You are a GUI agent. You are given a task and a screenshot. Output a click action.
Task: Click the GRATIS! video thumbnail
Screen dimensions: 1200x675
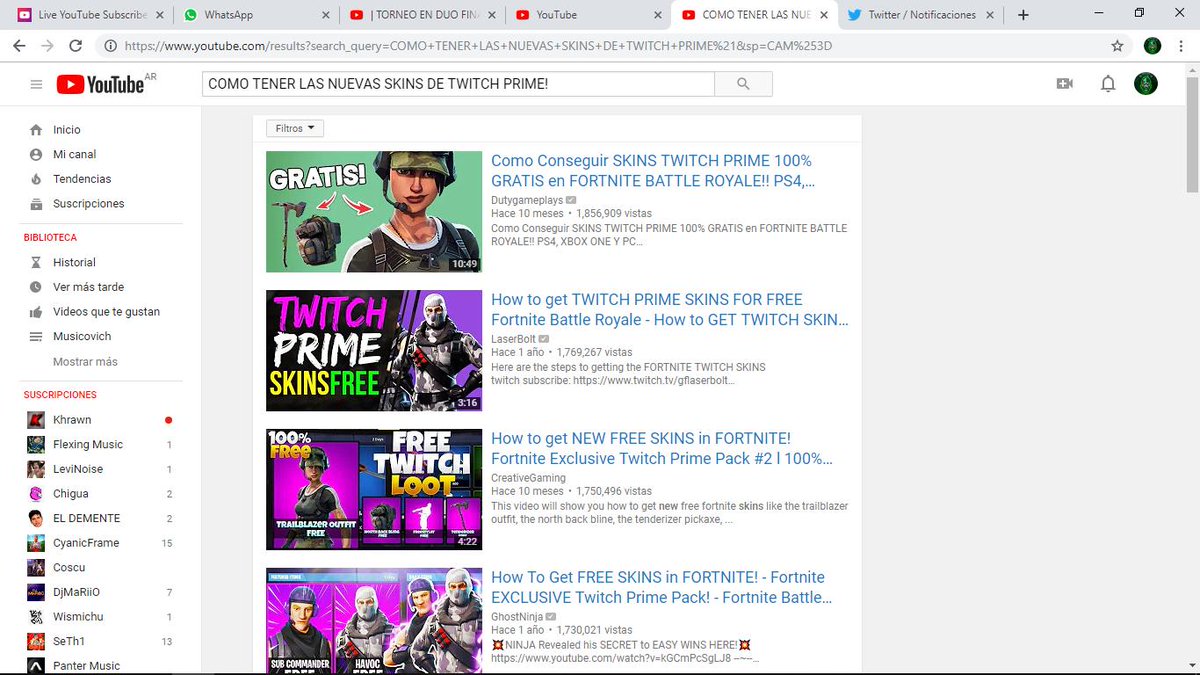tap(374, 212)
